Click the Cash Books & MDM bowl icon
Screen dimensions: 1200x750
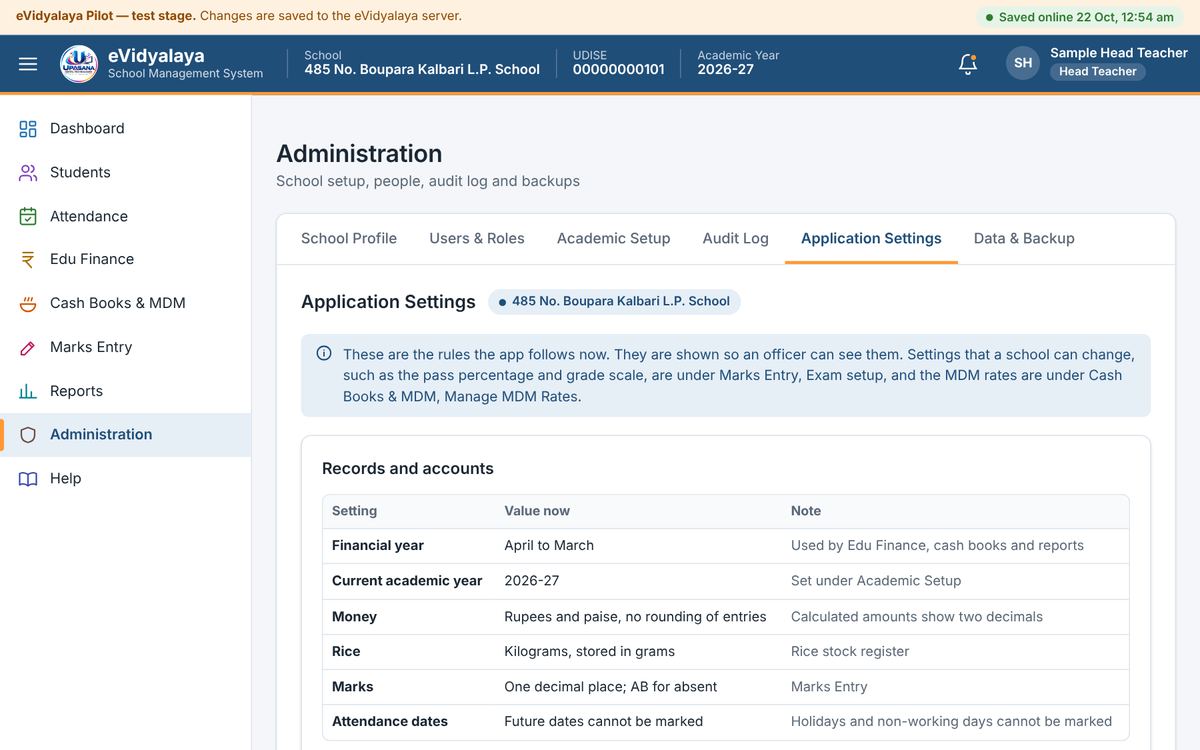[x=28, y=304]
